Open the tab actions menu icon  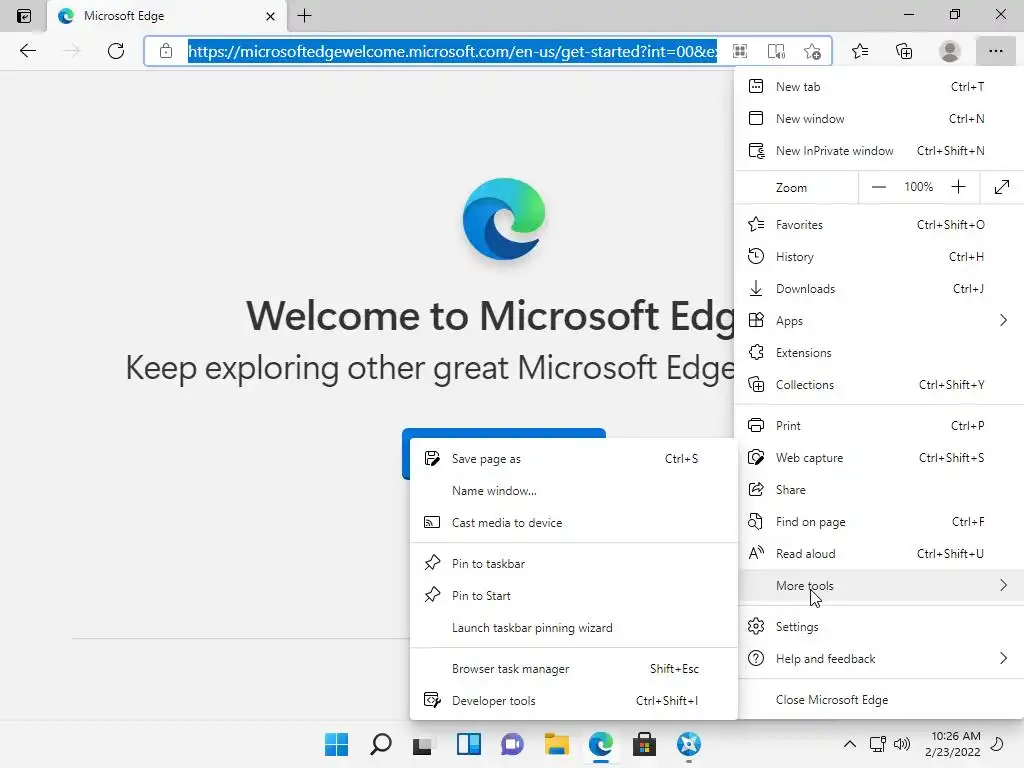pos(24,16)
